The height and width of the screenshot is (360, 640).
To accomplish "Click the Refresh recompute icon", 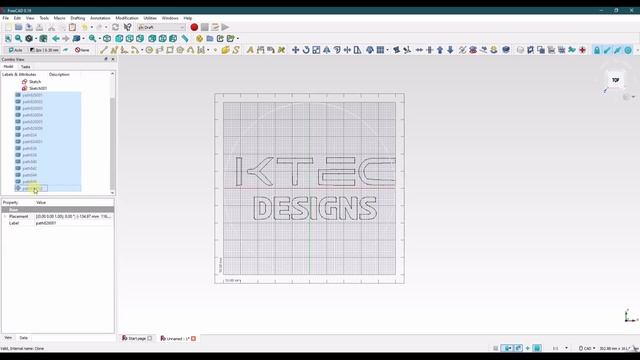I will tap(116, 27).
